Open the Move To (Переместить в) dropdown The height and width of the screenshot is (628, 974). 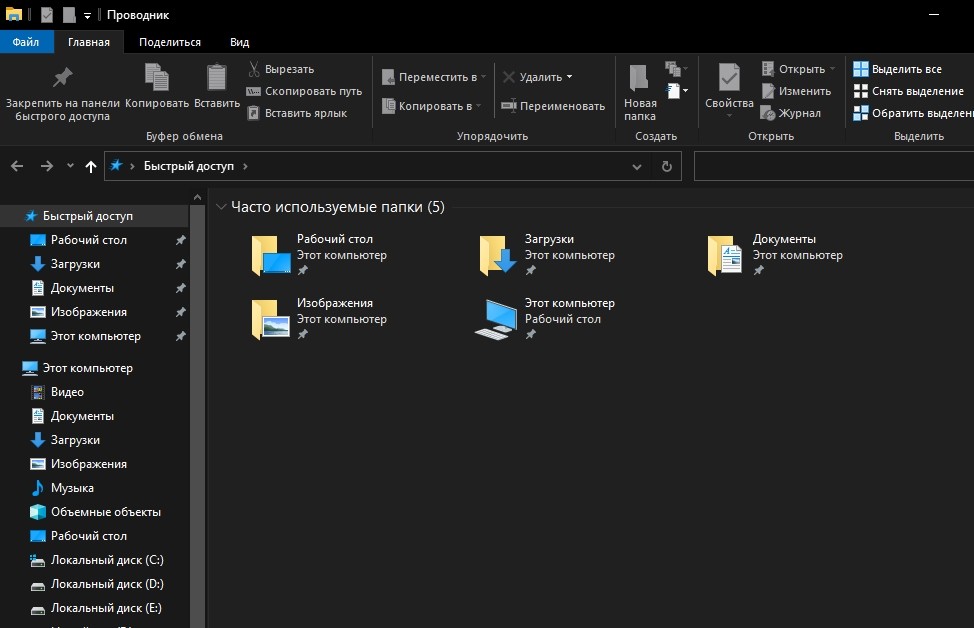(435, 77)
